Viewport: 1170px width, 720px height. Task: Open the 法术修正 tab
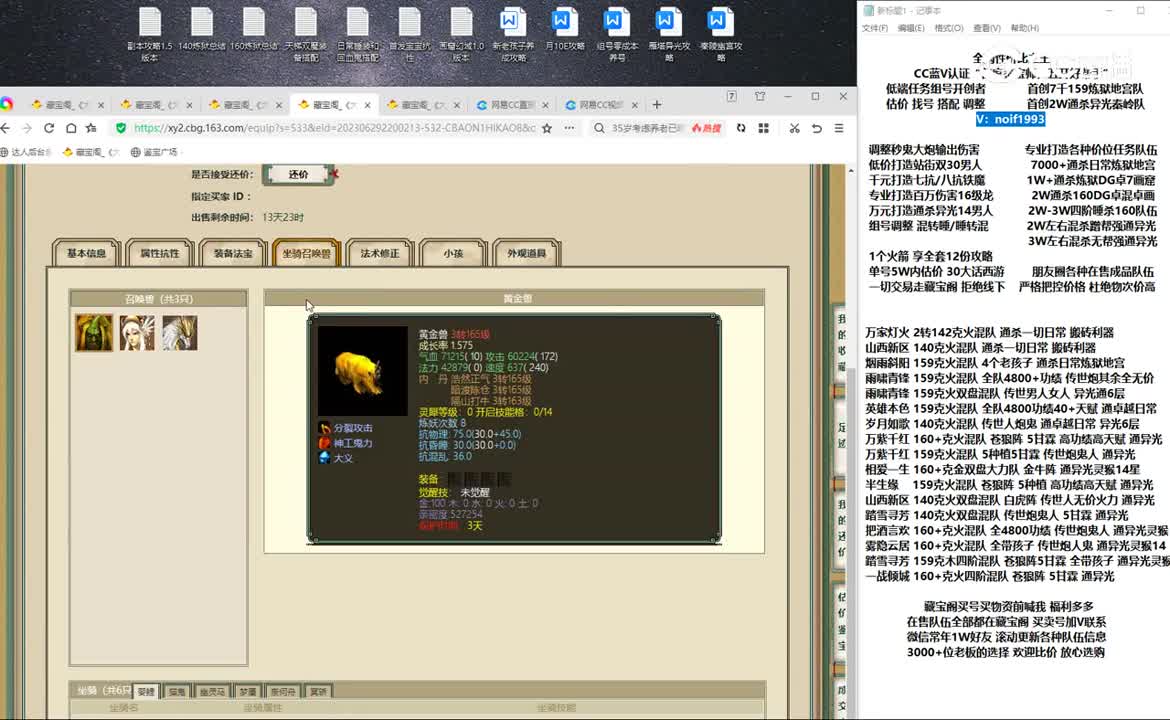click(x=380, y=254)
